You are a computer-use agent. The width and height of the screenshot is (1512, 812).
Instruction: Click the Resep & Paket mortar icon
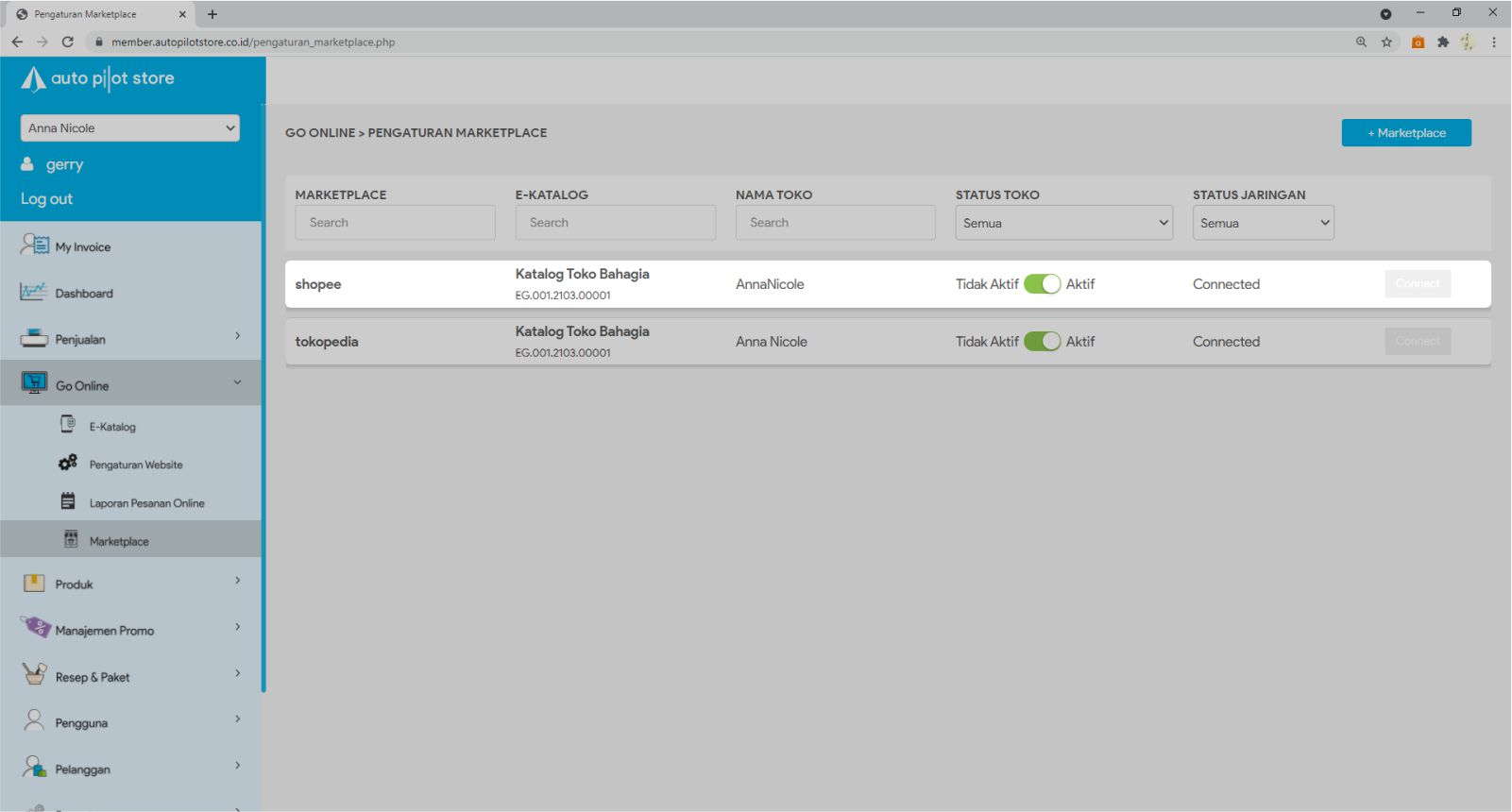pos(34,674)
